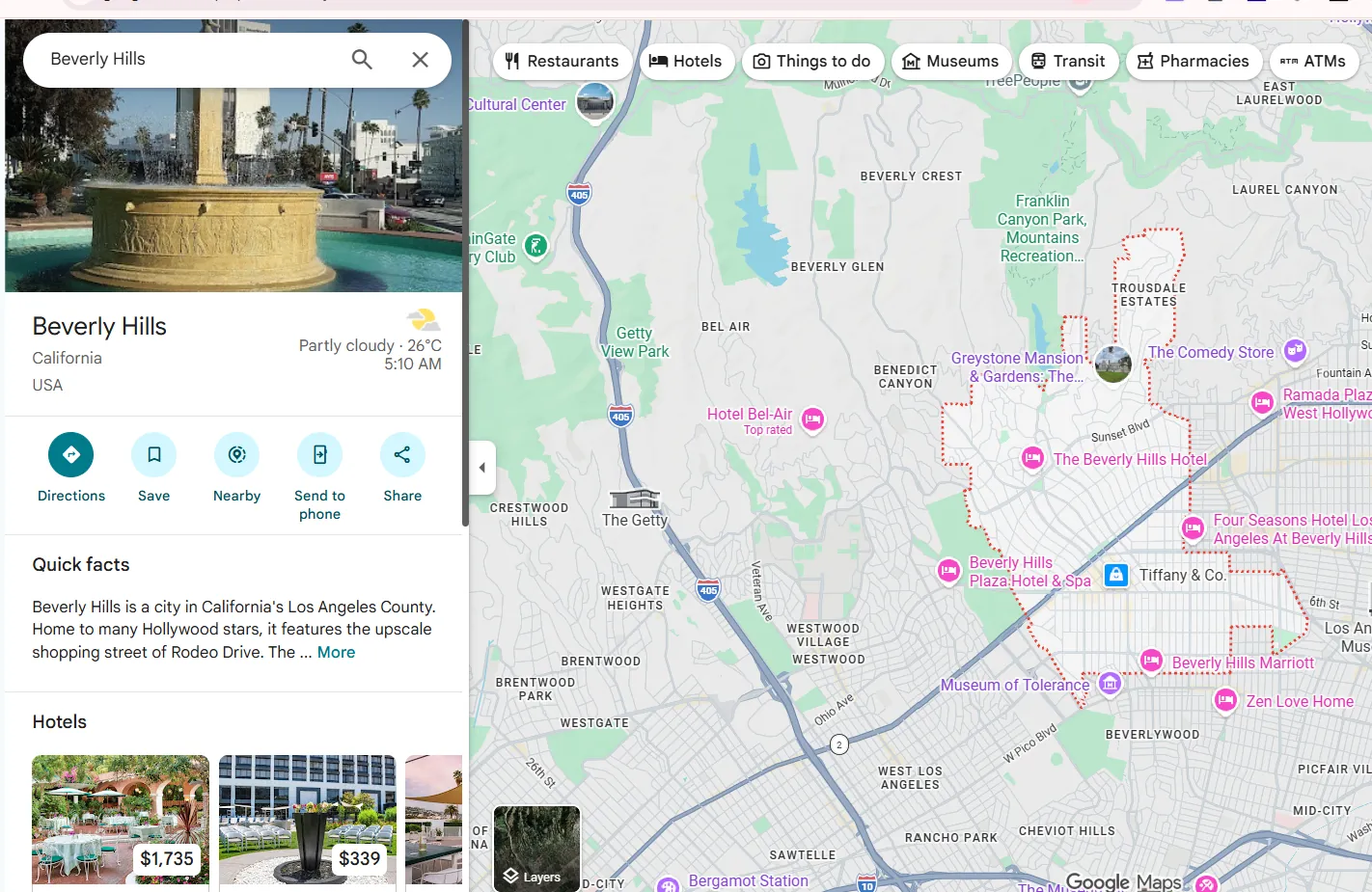Save Beverly Hills to your places
The height and width of the screenshot is (892, 1372).
153,468
